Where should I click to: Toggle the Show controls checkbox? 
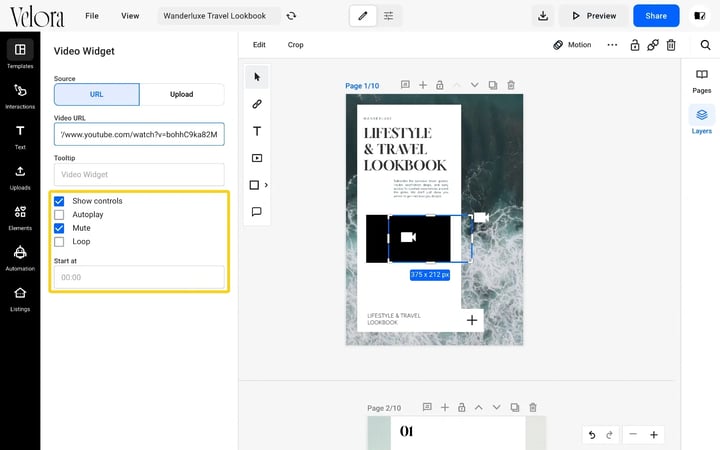pyautogui.click(x=59, y=201)
